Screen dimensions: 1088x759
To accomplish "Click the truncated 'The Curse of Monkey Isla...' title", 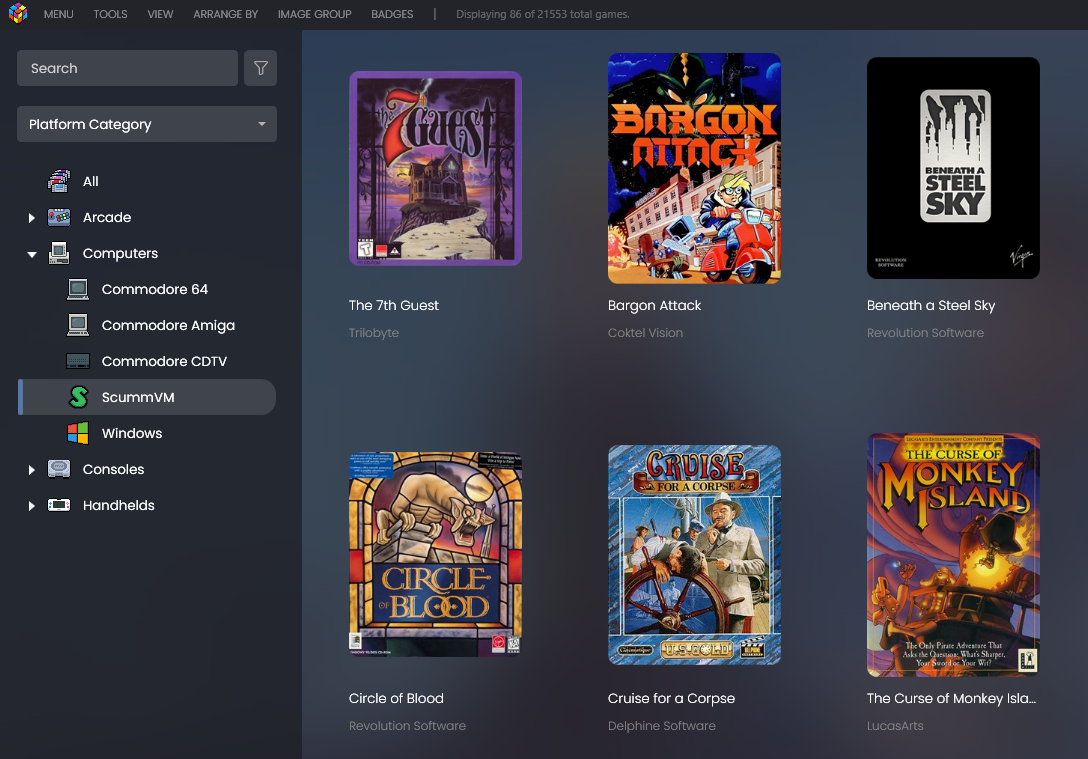I will (x=951, y=698).
